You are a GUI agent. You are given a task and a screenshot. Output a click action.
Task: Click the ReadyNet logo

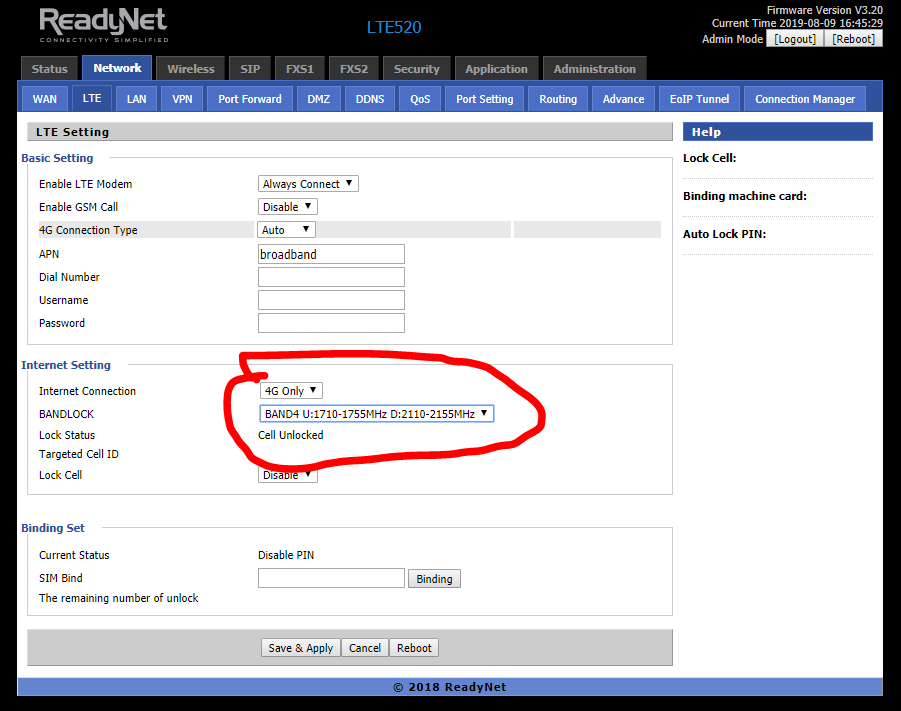103,25
